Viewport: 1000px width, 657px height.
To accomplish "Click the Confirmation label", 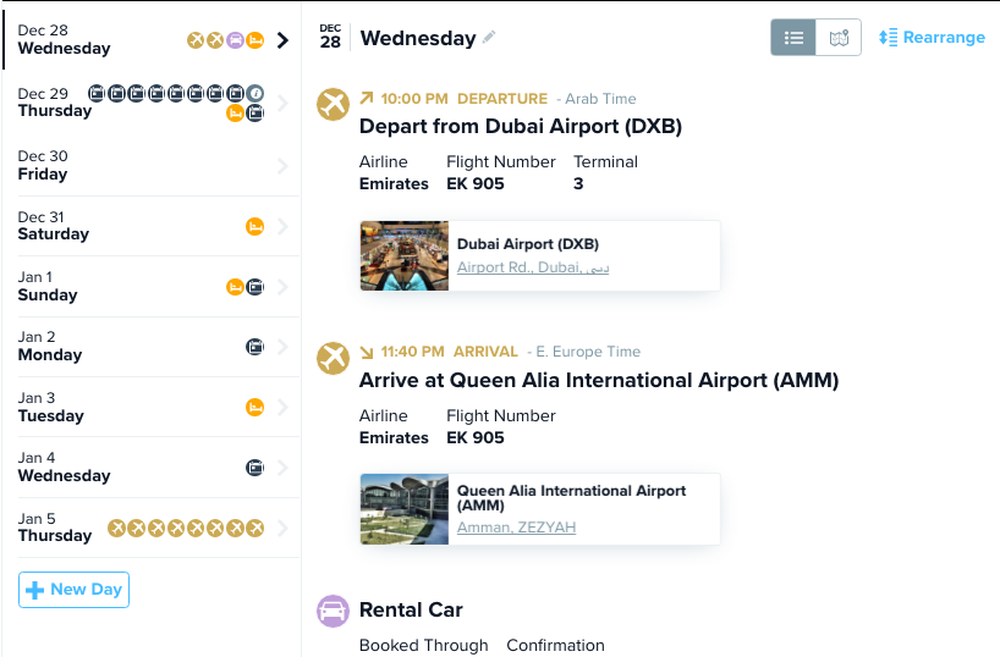I will (x=555, y=646).
